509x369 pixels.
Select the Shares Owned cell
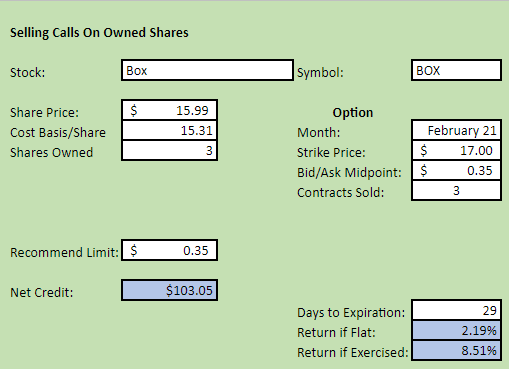coord(169,150)
